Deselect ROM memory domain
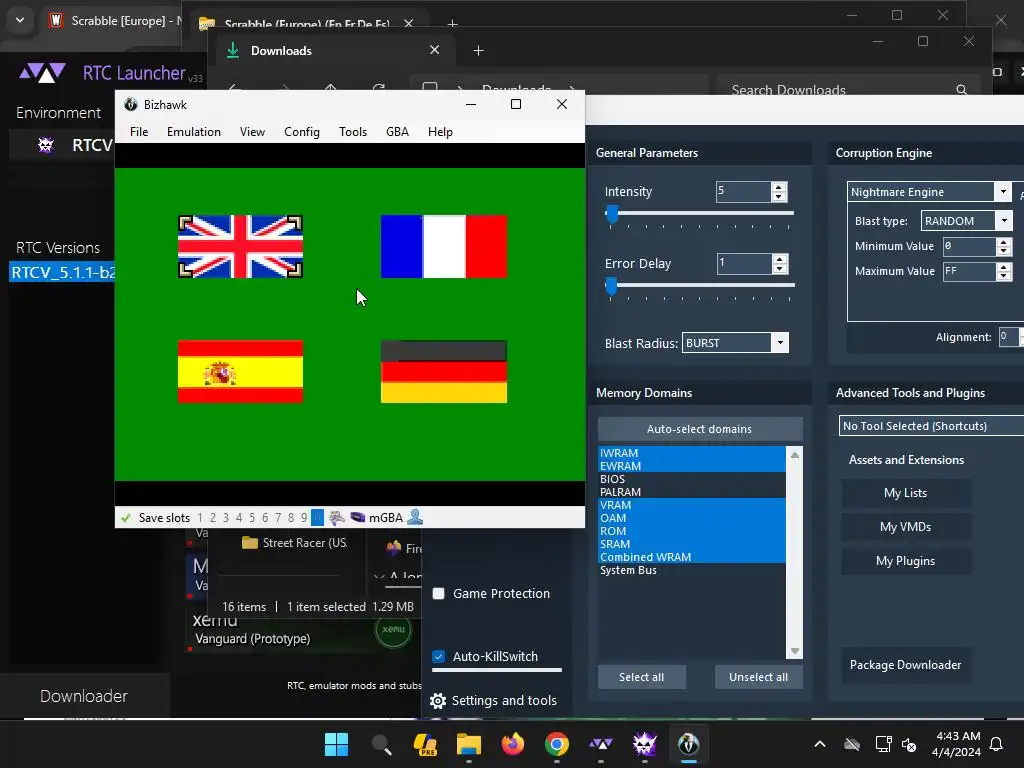The width and height of the screenshot is (1024, 768). [692, 531]
